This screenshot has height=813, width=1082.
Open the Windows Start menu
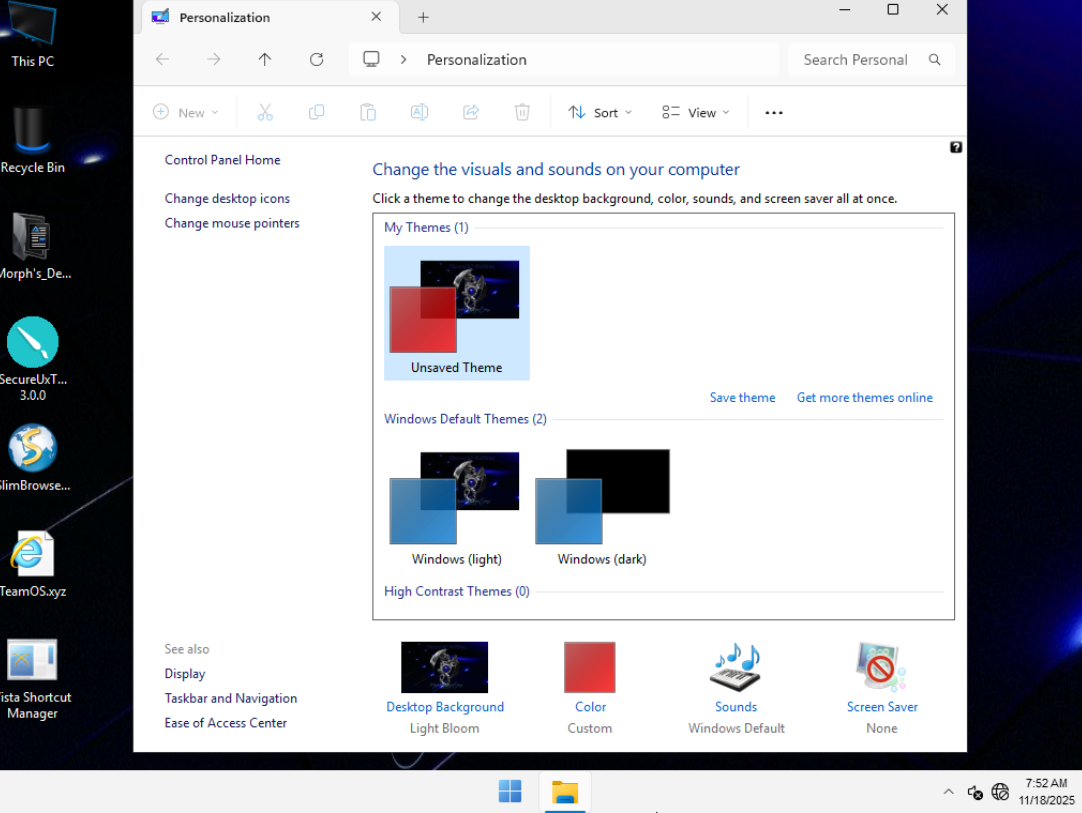[x=510, y=792]
